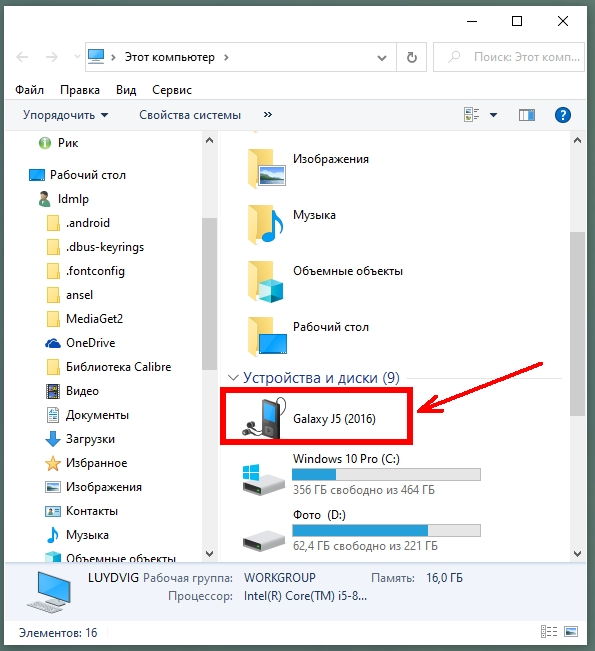Image resolution: width=595 pixels, height=651 pixels.
Task: Open the Файл menu
Action: click(29, 90)
